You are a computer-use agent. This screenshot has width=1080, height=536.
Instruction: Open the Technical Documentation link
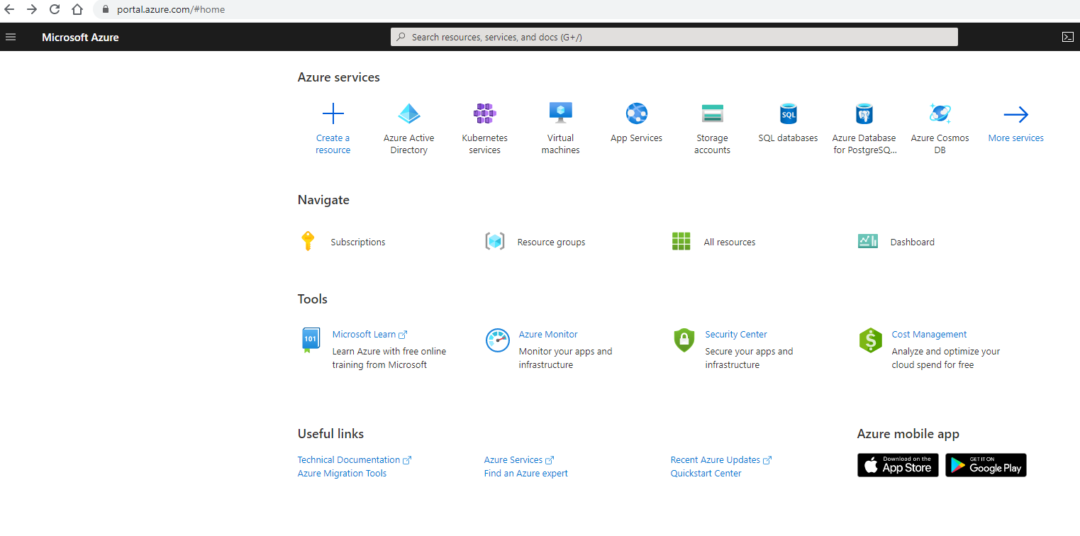coord(348,460)
